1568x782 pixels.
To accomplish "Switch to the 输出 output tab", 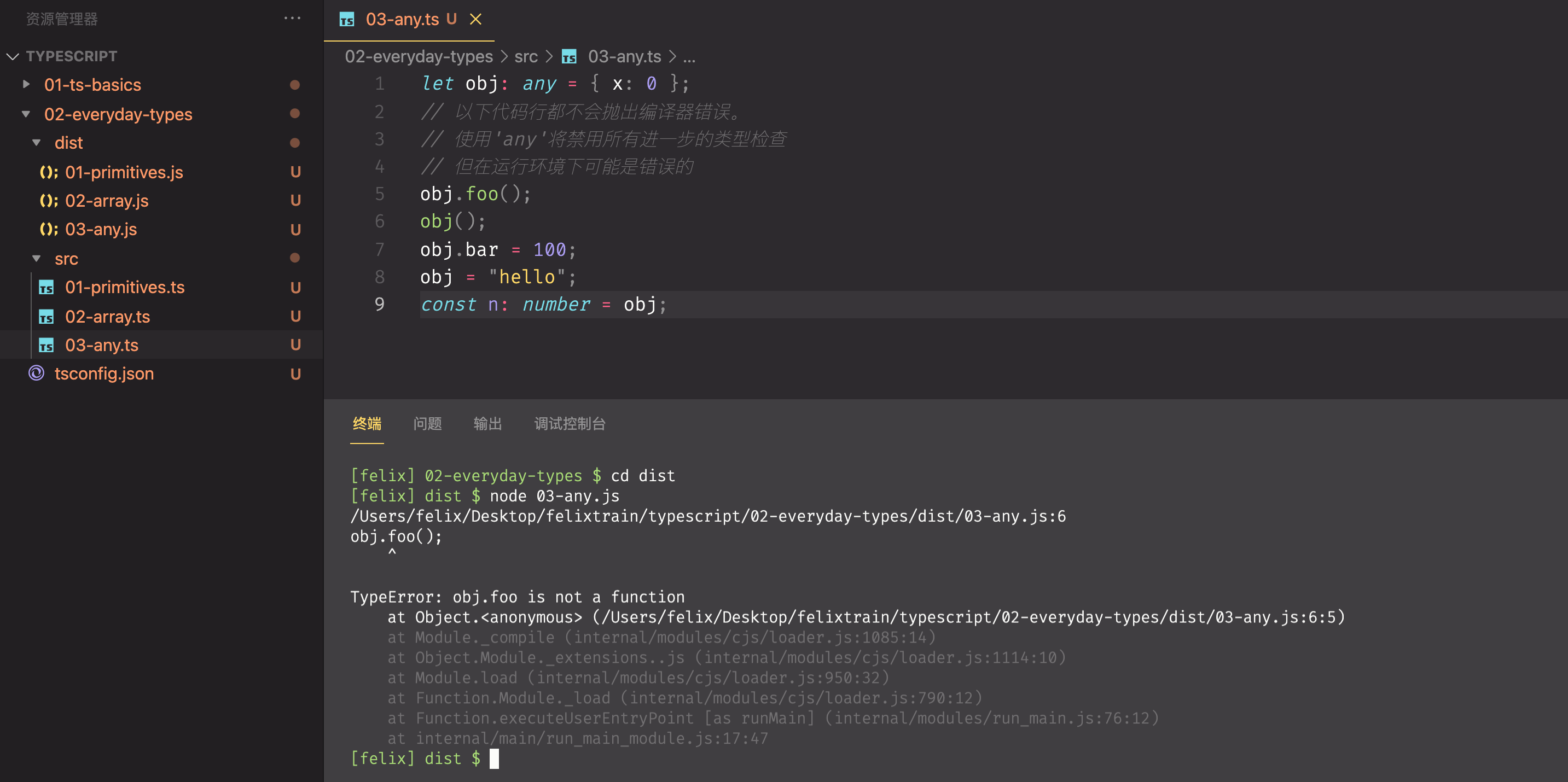I will [487, 424].
